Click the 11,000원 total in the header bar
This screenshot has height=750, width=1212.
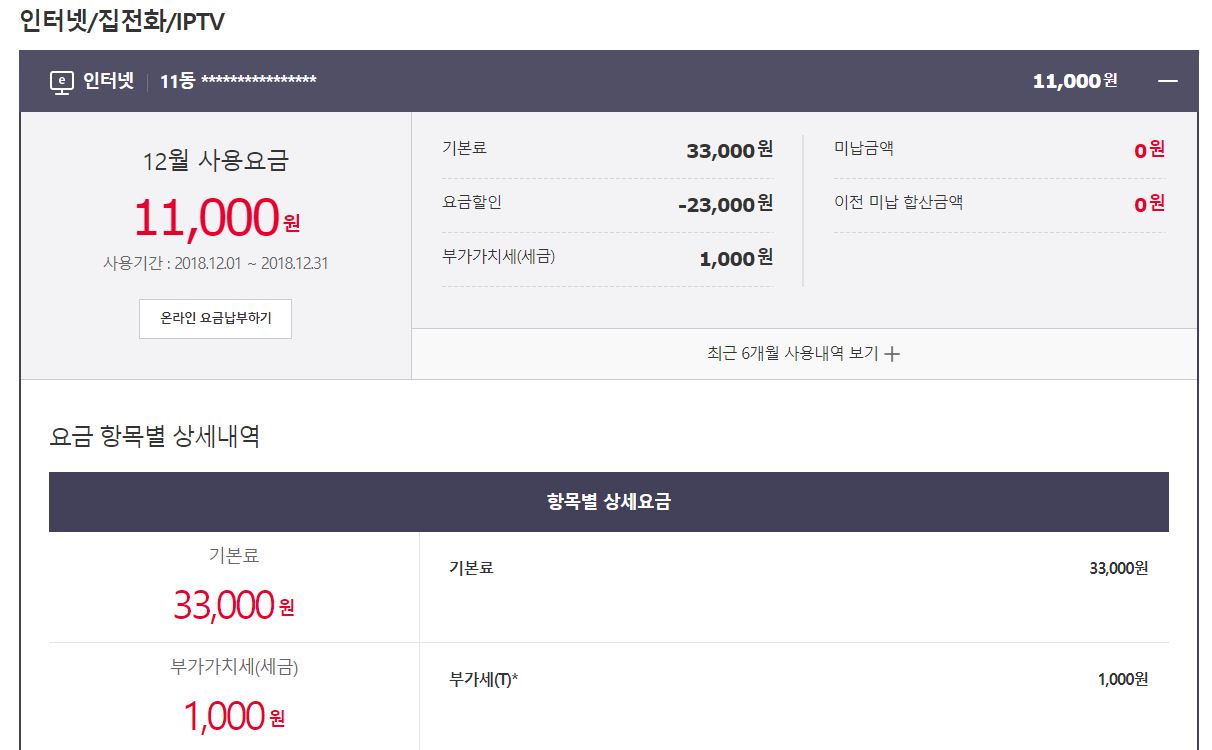pos(1074,81)
